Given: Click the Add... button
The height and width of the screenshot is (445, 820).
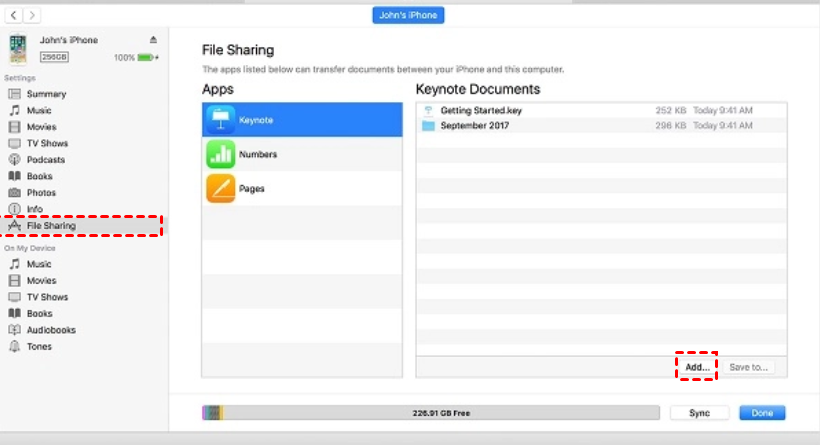Looking at the screenshot, I should pos(697,367).
